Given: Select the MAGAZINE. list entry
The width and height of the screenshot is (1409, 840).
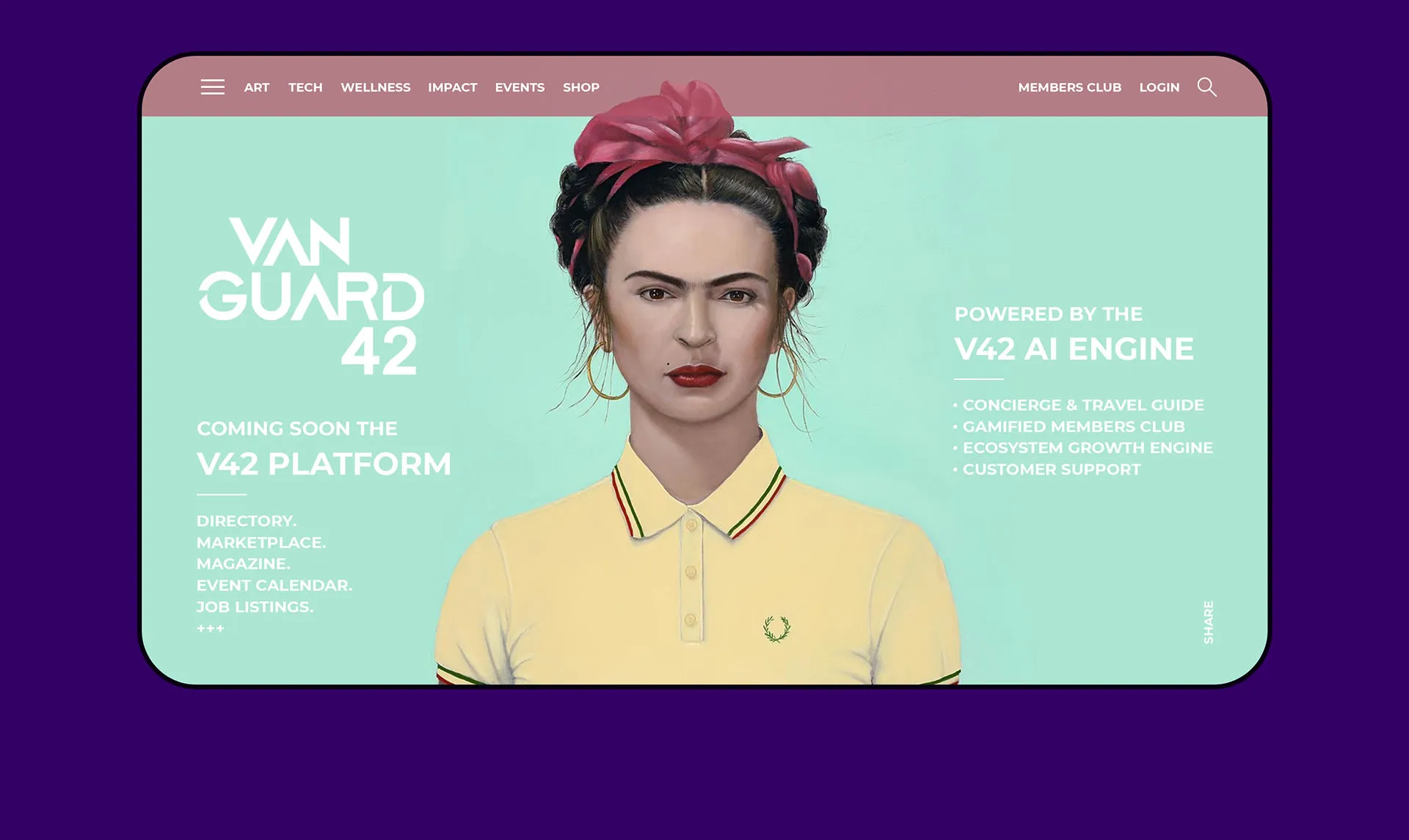Looking at the screenshot, I should point(244,563).
